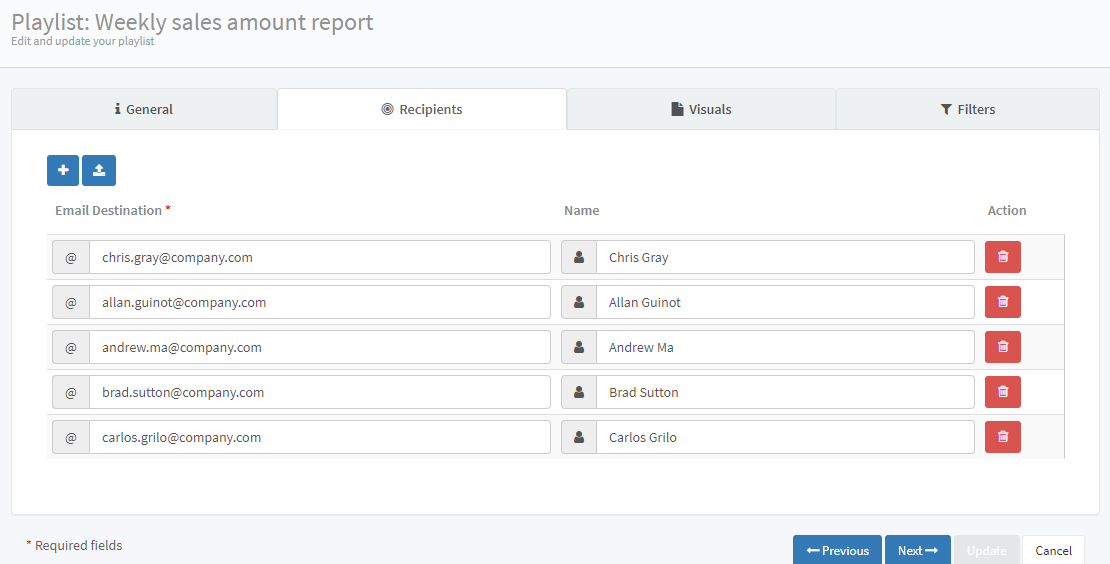The width and height of the screenshot is (1110, 564).
Task: Click the plus icon to add recipient
Action: pyautogui.click(x=63, y=170)
